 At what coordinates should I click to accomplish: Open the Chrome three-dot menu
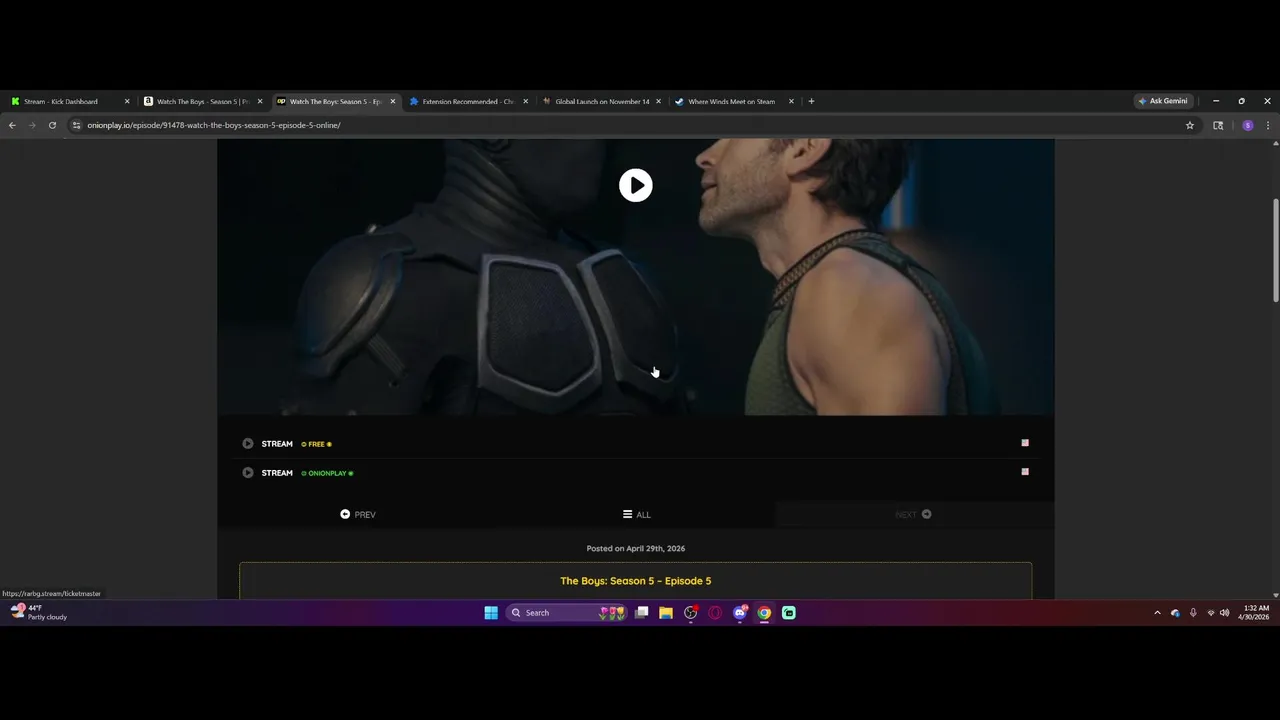(1268, 125)
